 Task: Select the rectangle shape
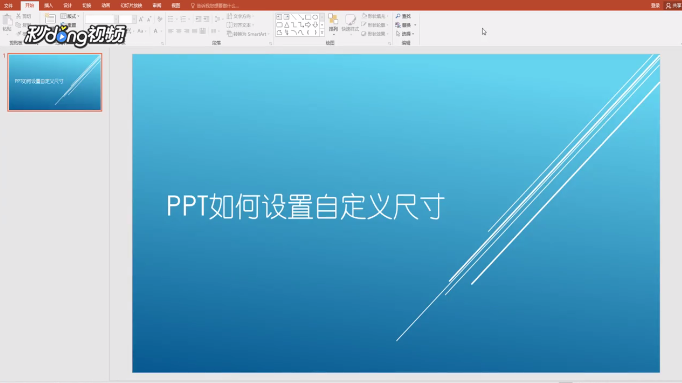pos(308,17)
